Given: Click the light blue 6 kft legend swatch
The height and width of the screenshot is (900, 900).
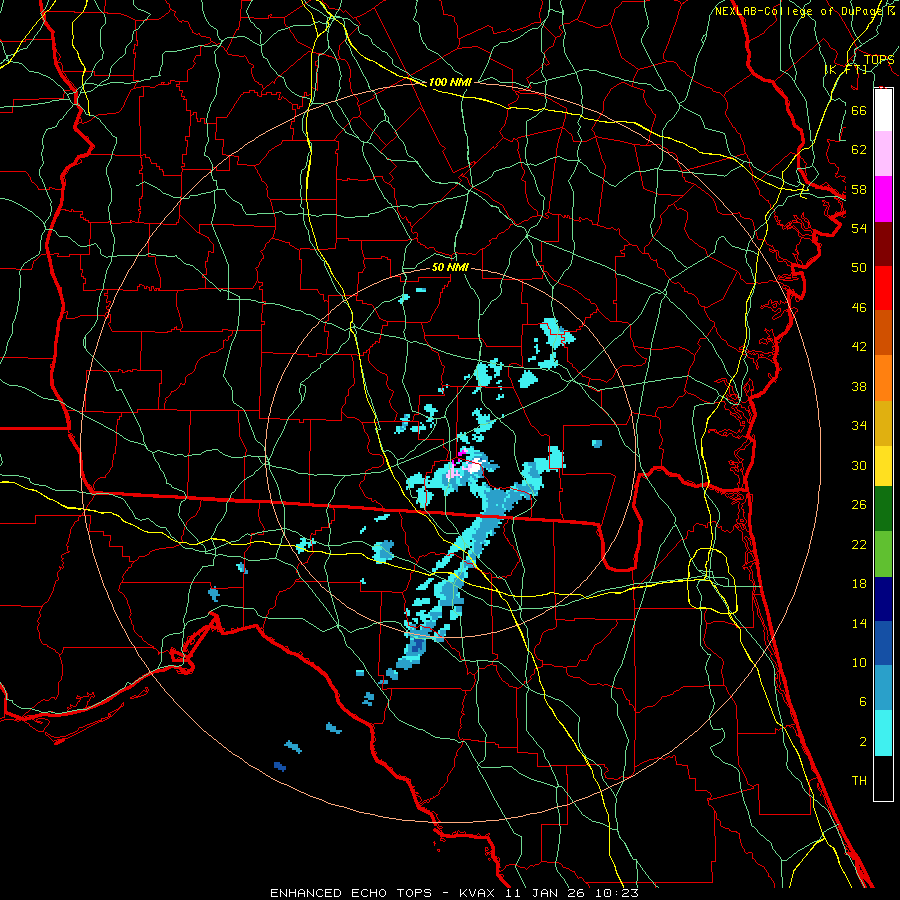Looking at the screenshot, I should 883,688.
